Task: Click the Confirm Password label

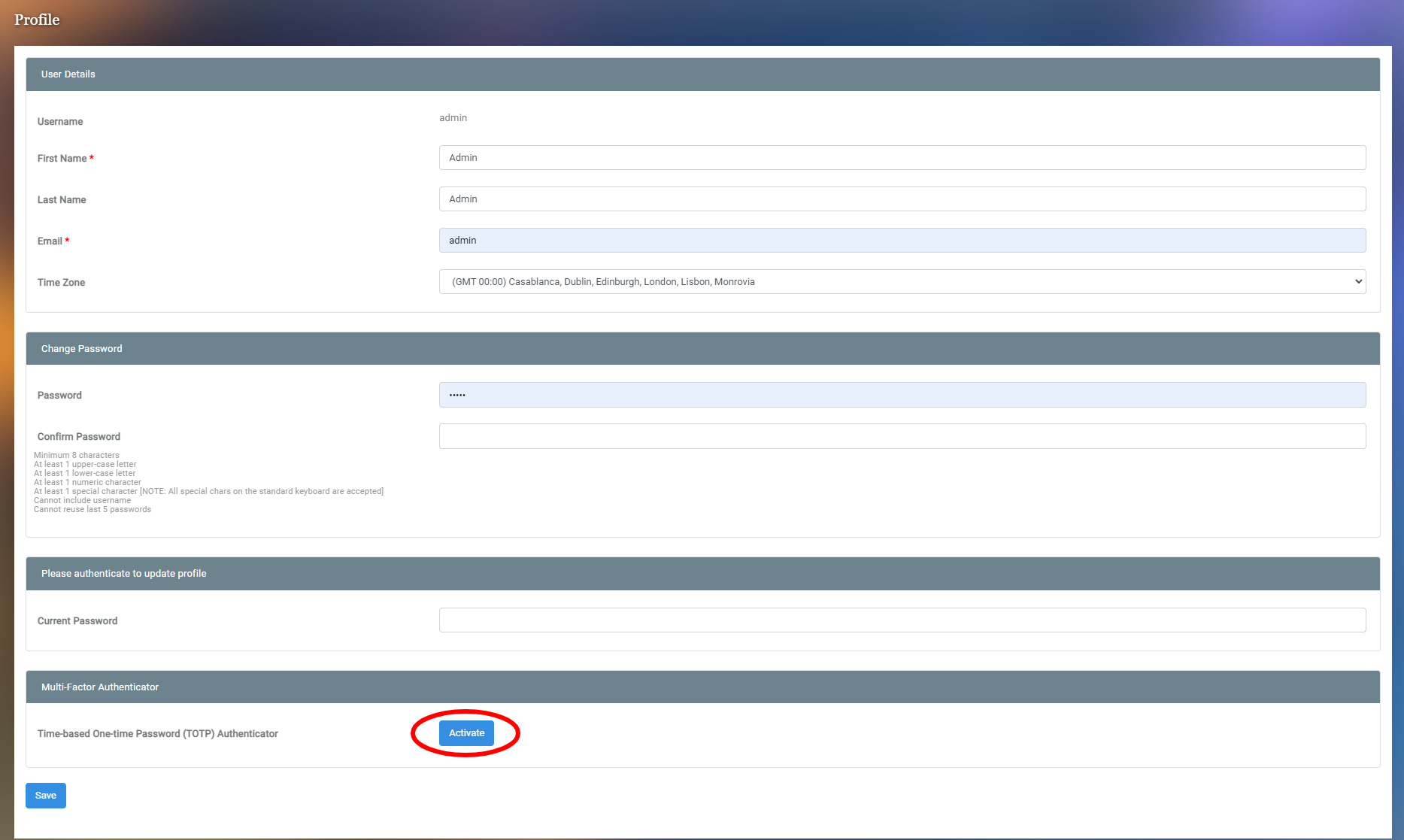Action: point(79,437)
